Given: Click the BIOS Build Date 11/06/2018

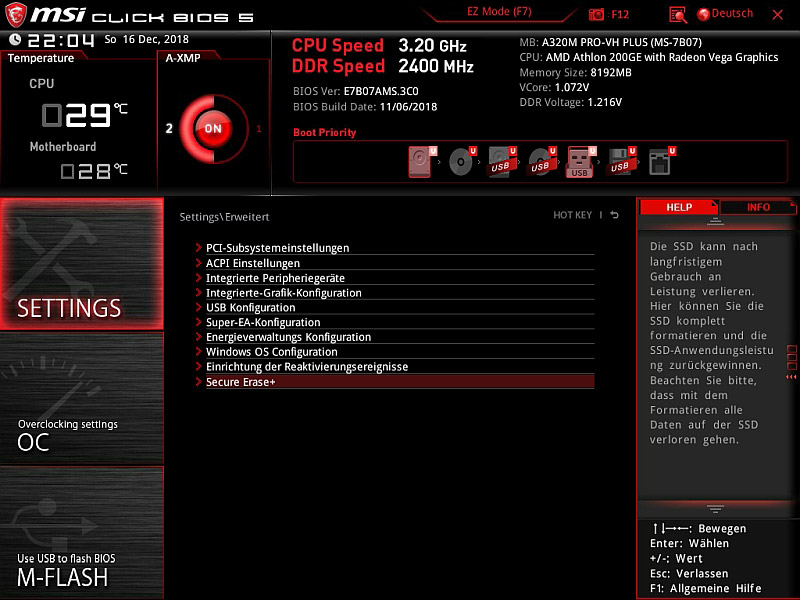Looking at the screenshot, I should [x=409, y=107].
